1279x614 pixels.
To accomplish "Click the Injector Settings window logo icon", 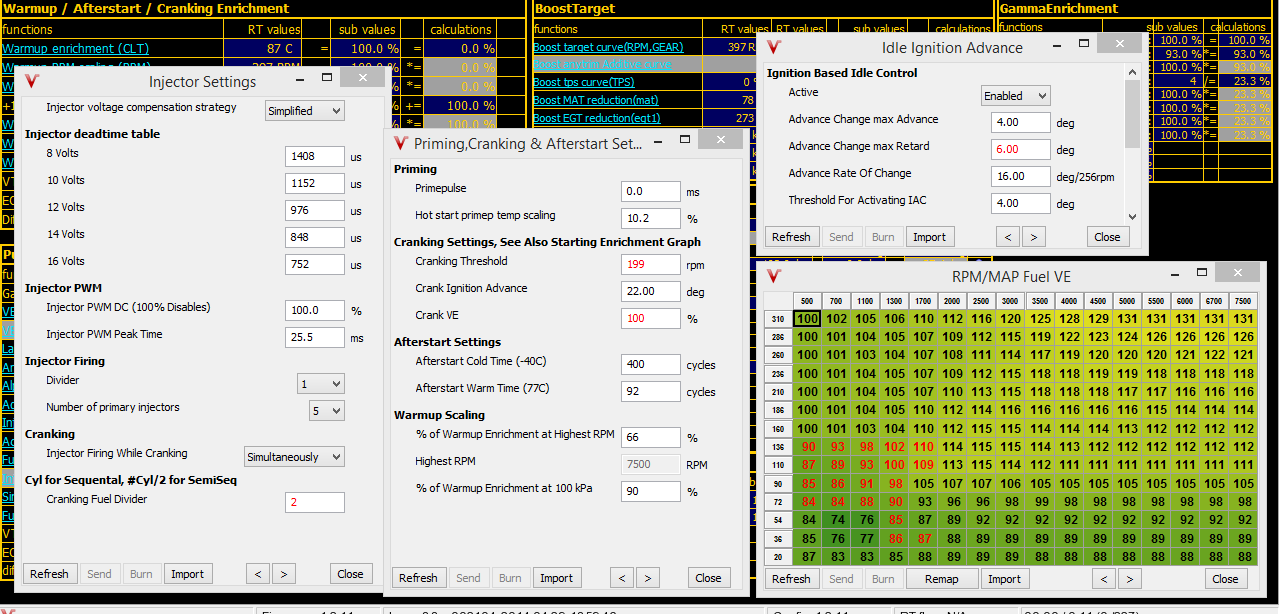I will tap(33, 81).
